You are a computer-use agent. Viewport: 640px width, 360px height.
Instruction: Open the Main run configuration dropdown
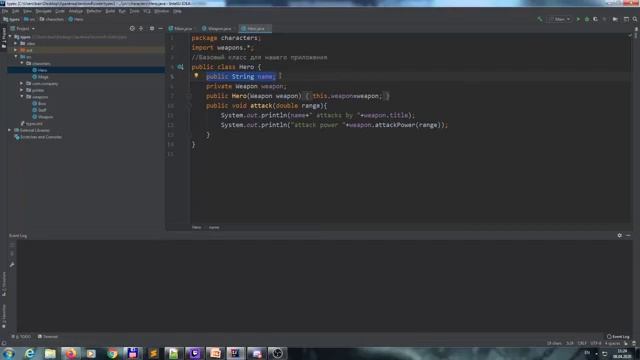click(560, 19)
